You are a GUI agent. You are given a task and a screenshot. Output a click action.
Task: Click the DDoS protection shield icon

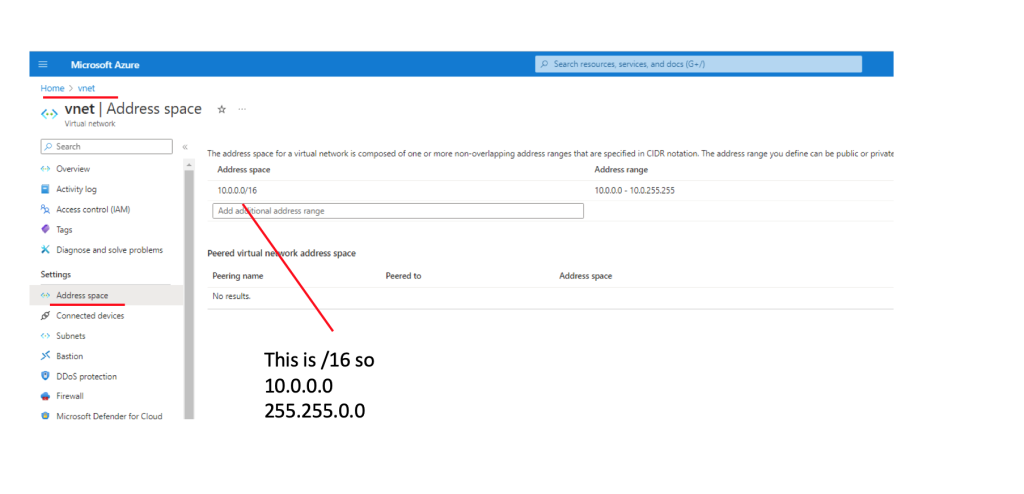tap(45, 376)
